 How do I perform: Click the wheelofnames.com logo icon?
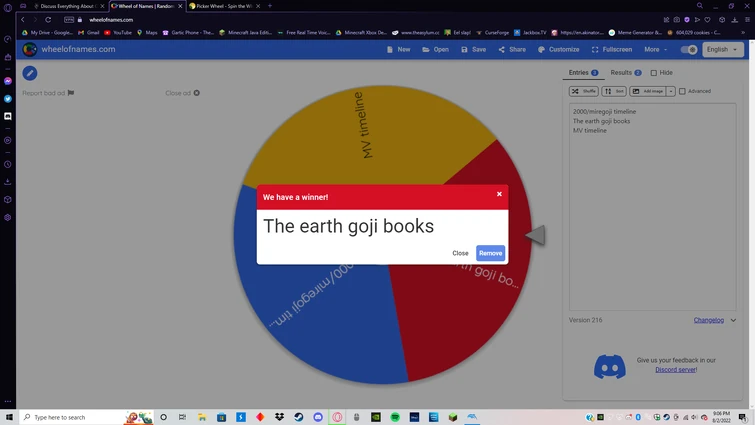(x=29, y=49)
